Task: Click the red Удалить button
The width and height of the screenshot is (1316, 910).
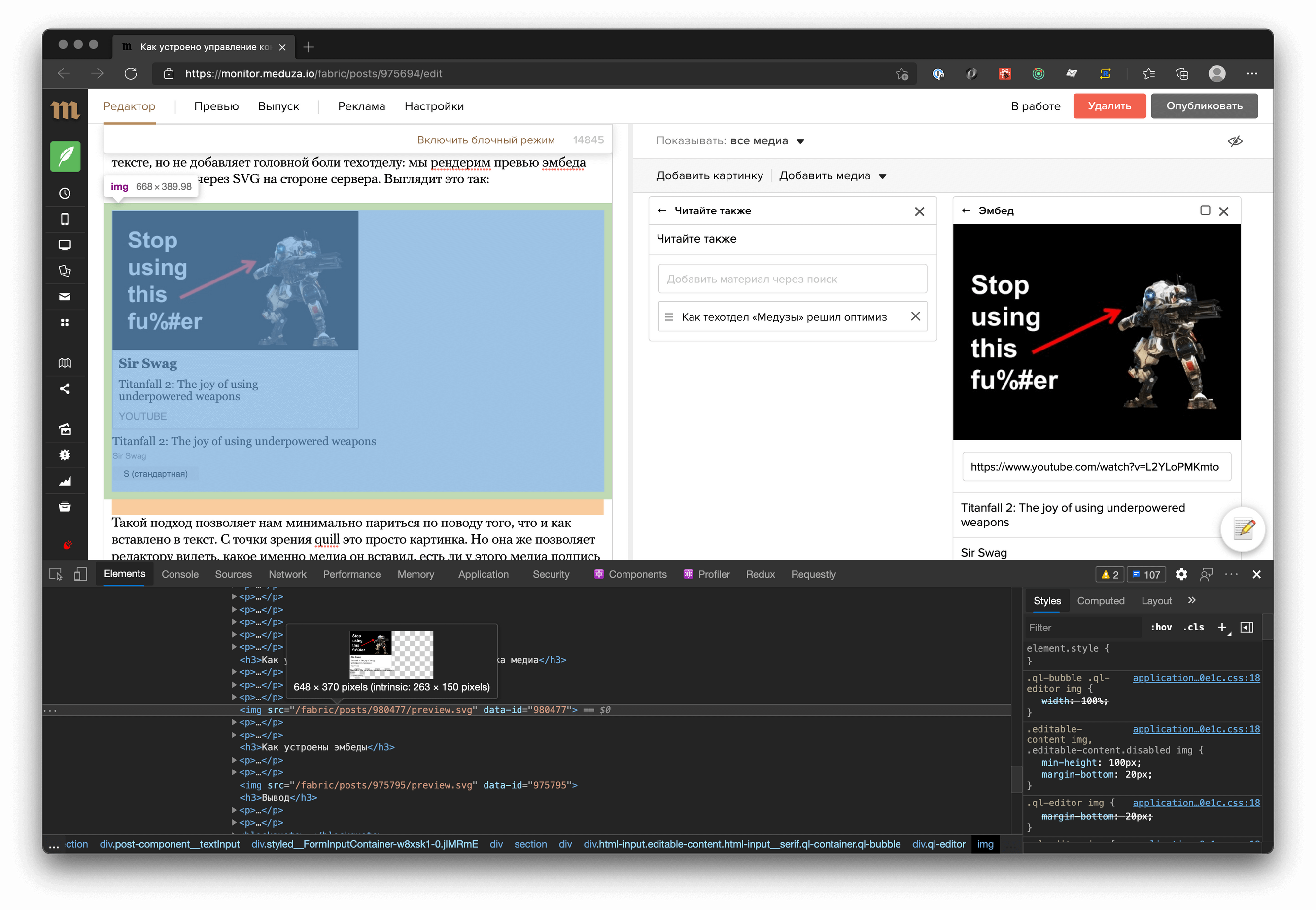Action: 1108,106
